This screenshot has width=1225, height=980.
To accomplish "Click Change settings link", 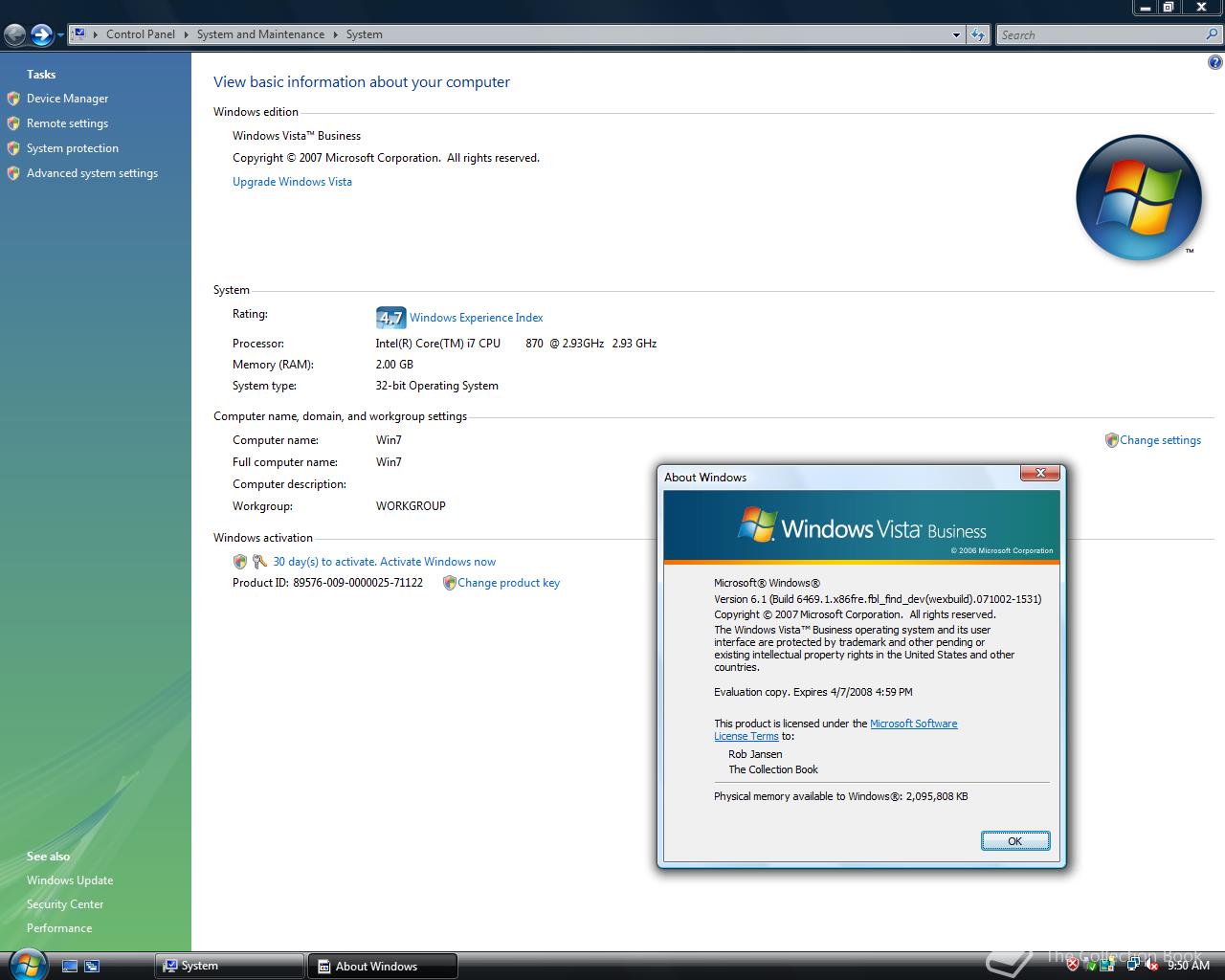I will click(1160, 440).
